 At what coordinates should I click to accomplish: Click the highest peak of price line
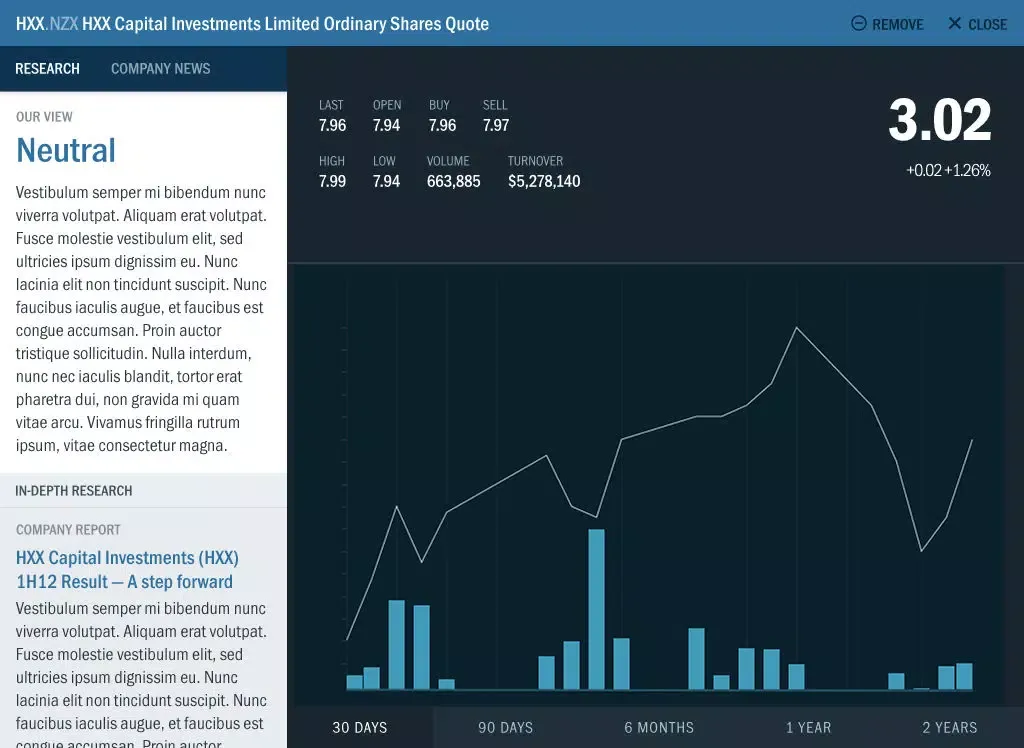pos(796,328)
